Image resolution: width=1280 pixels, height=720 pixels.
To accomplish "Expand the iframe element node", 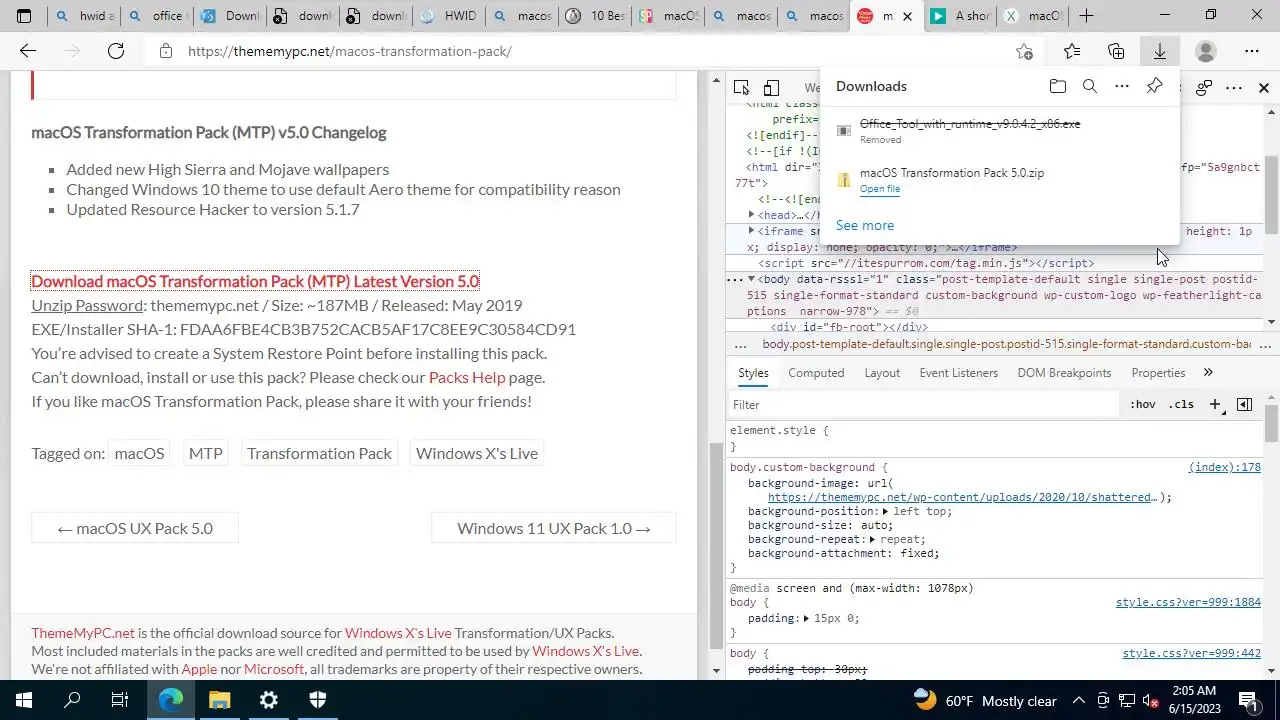I will pos(752,231).
